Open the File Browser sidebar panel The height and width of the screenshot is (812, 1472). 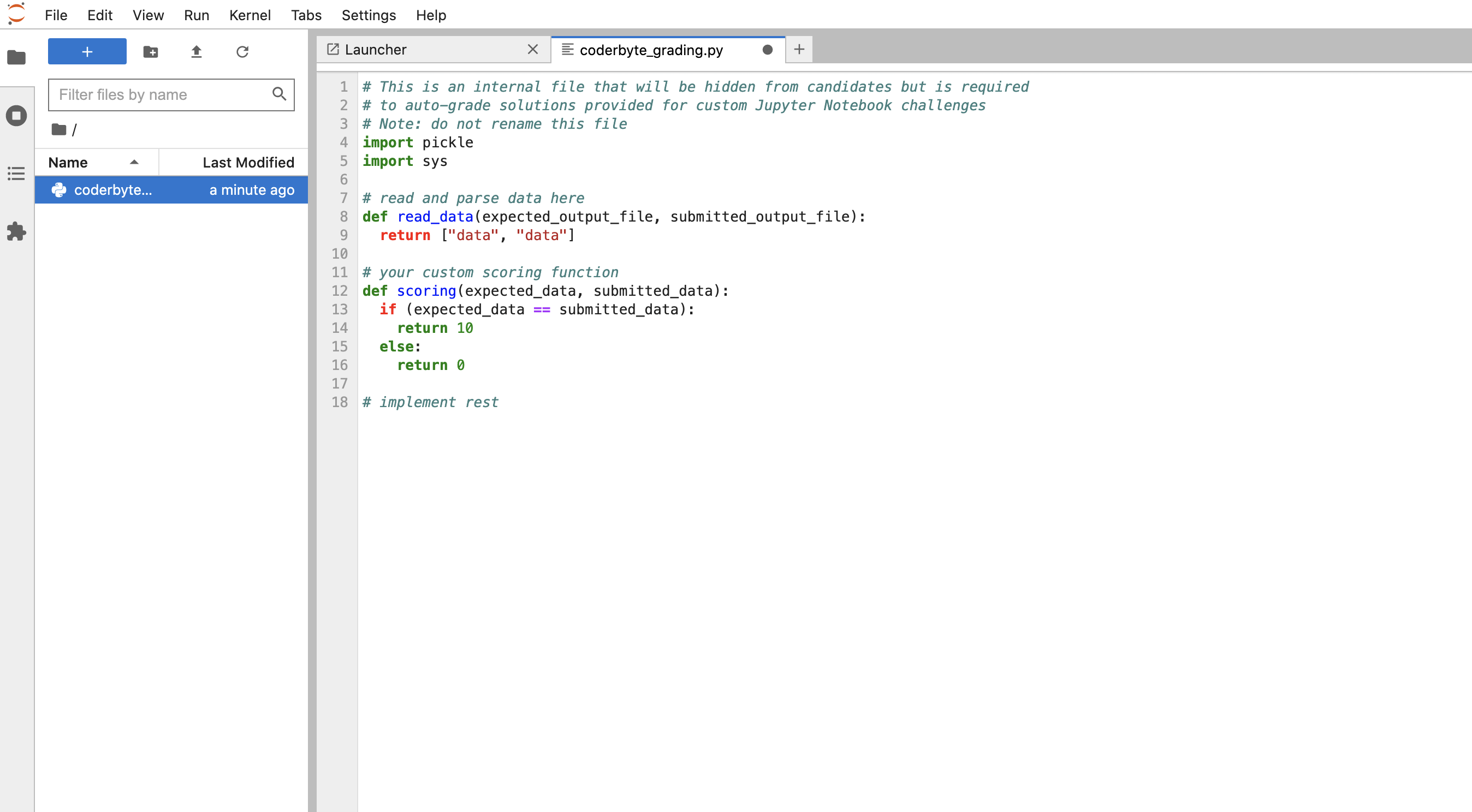[16, 57]
